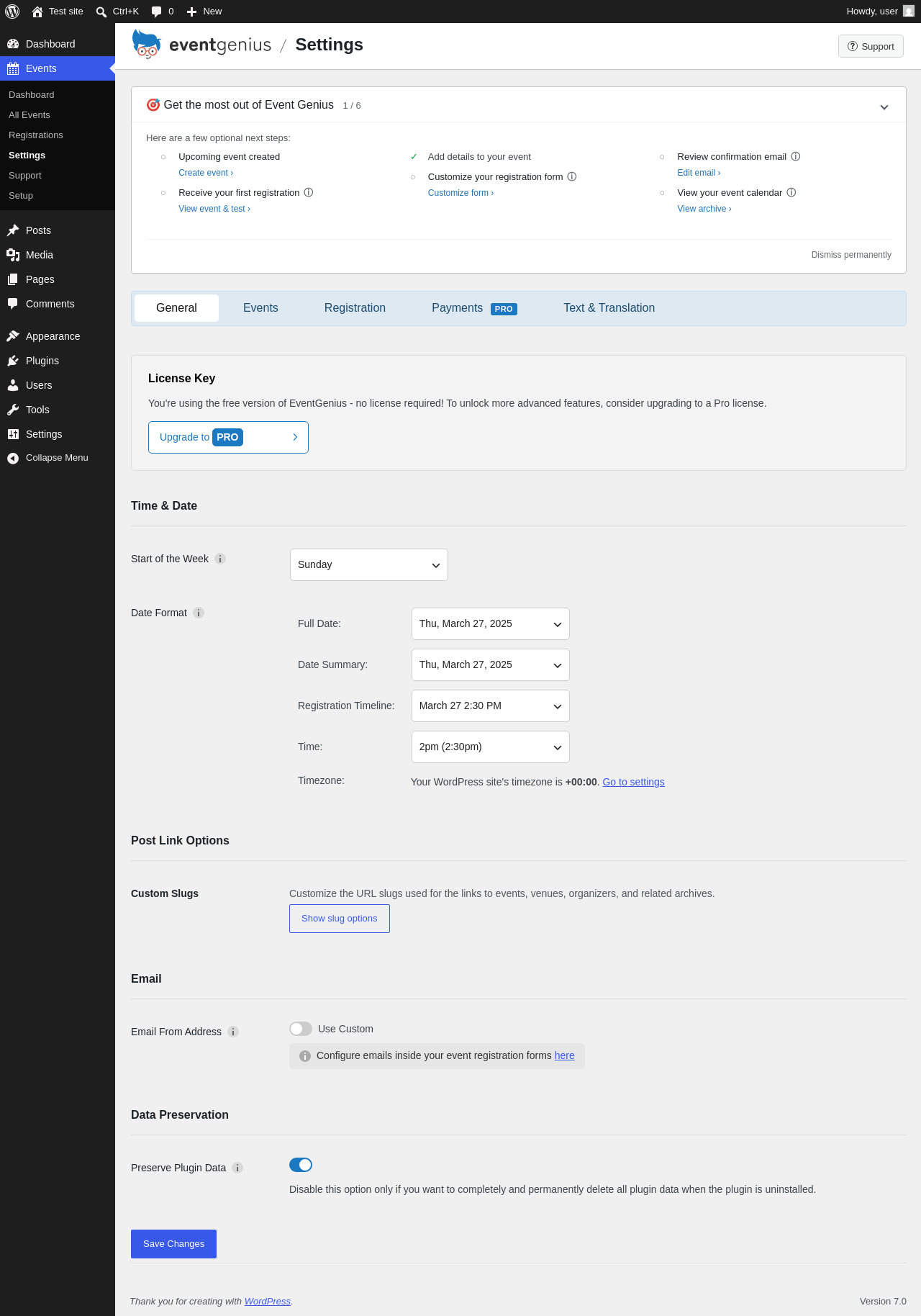Click the Tools wrench icon
Viewport: 921px width, 1316px height.
pos(13,410)
